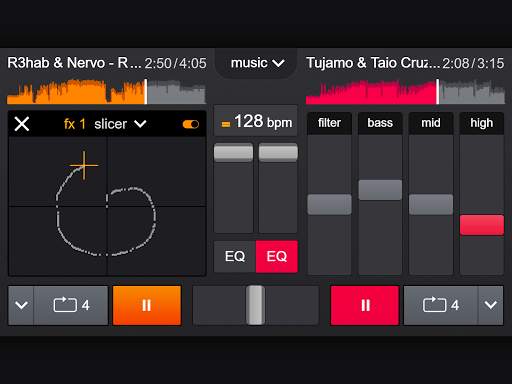Click the fx 1 label

(x=75, y=124)
